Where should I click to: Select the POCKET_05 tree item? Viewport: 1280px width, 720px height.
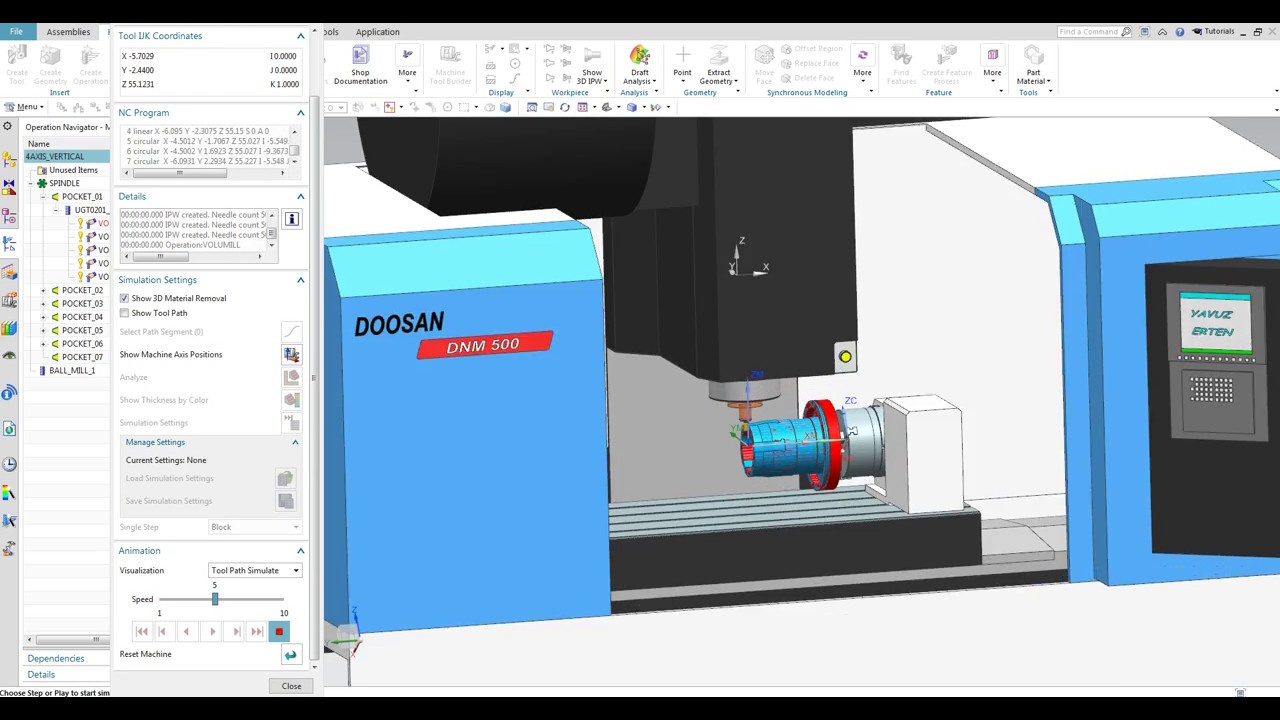(x=81, y=330)
